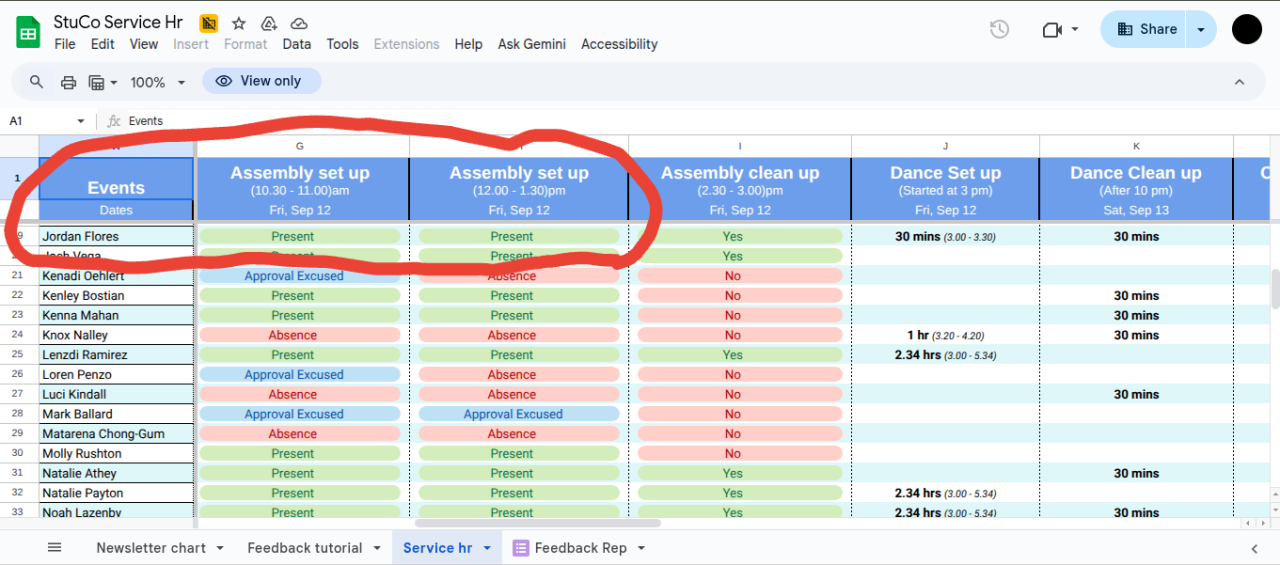
Task: Click the move to Drive folder icon
Action: (x=268, y=23)
